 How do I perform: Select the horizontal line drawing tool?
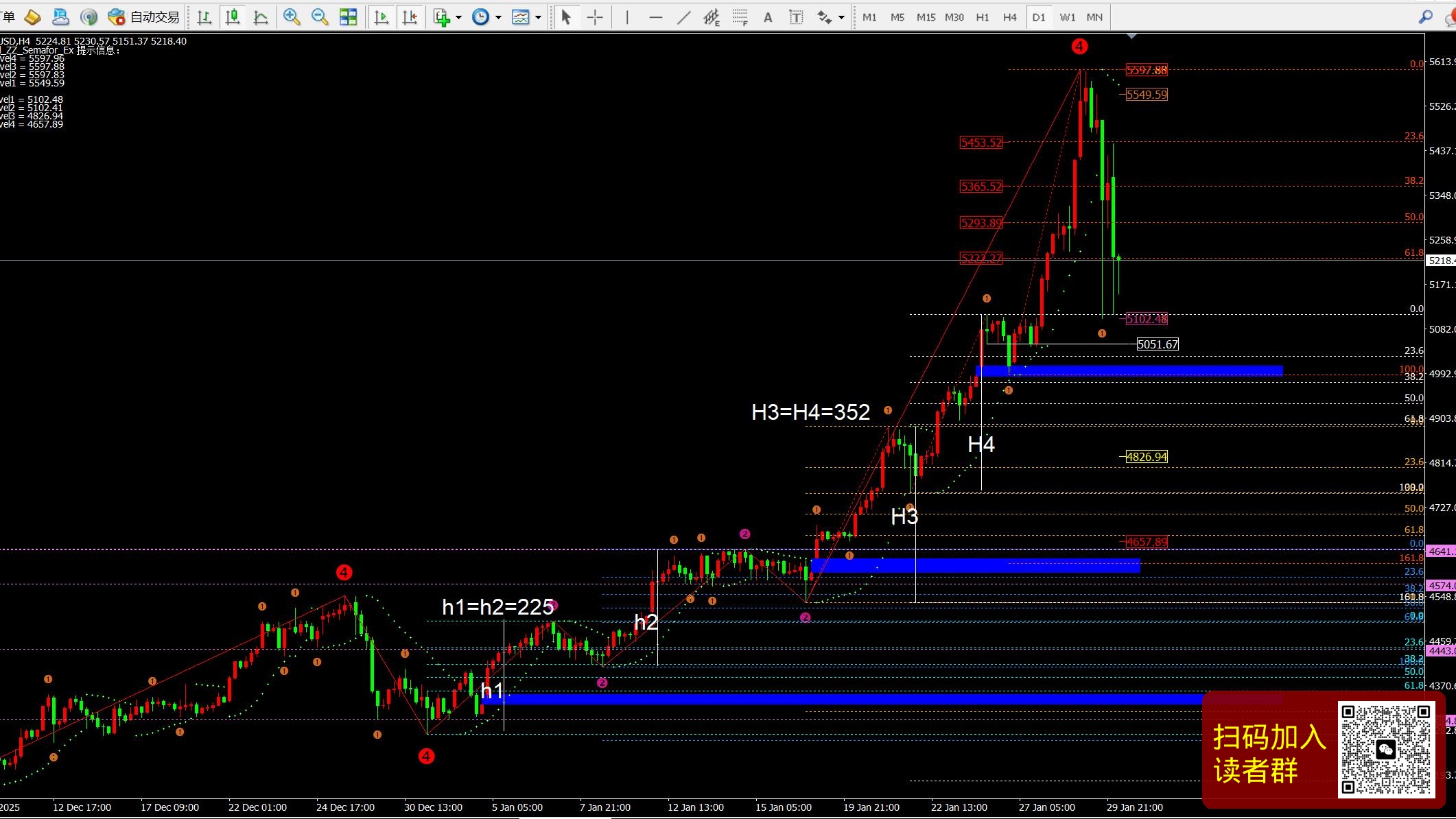coord(655,17)
